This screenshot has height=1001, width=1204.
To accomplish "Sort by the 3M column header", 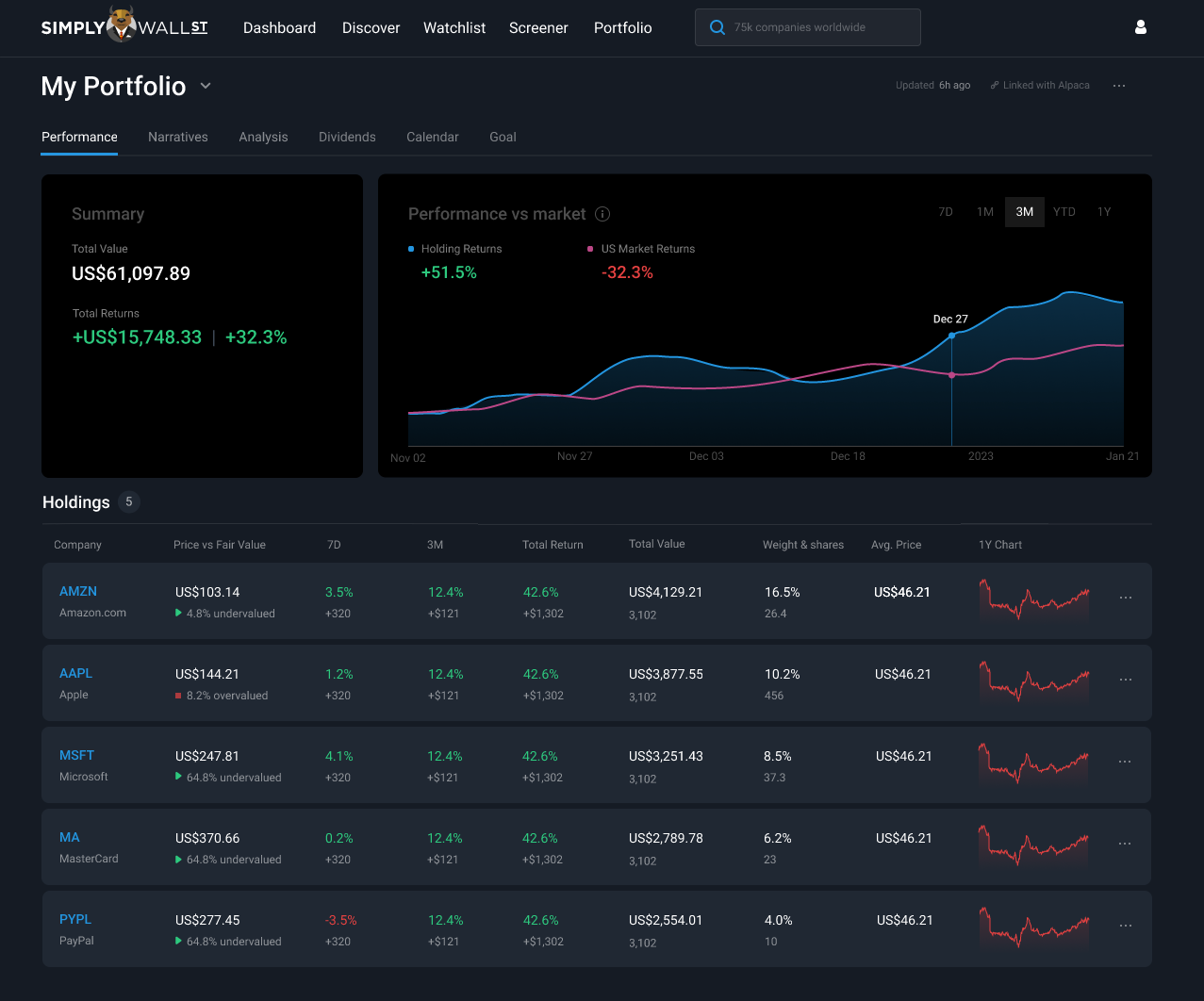I will click(x=435, y=545).
